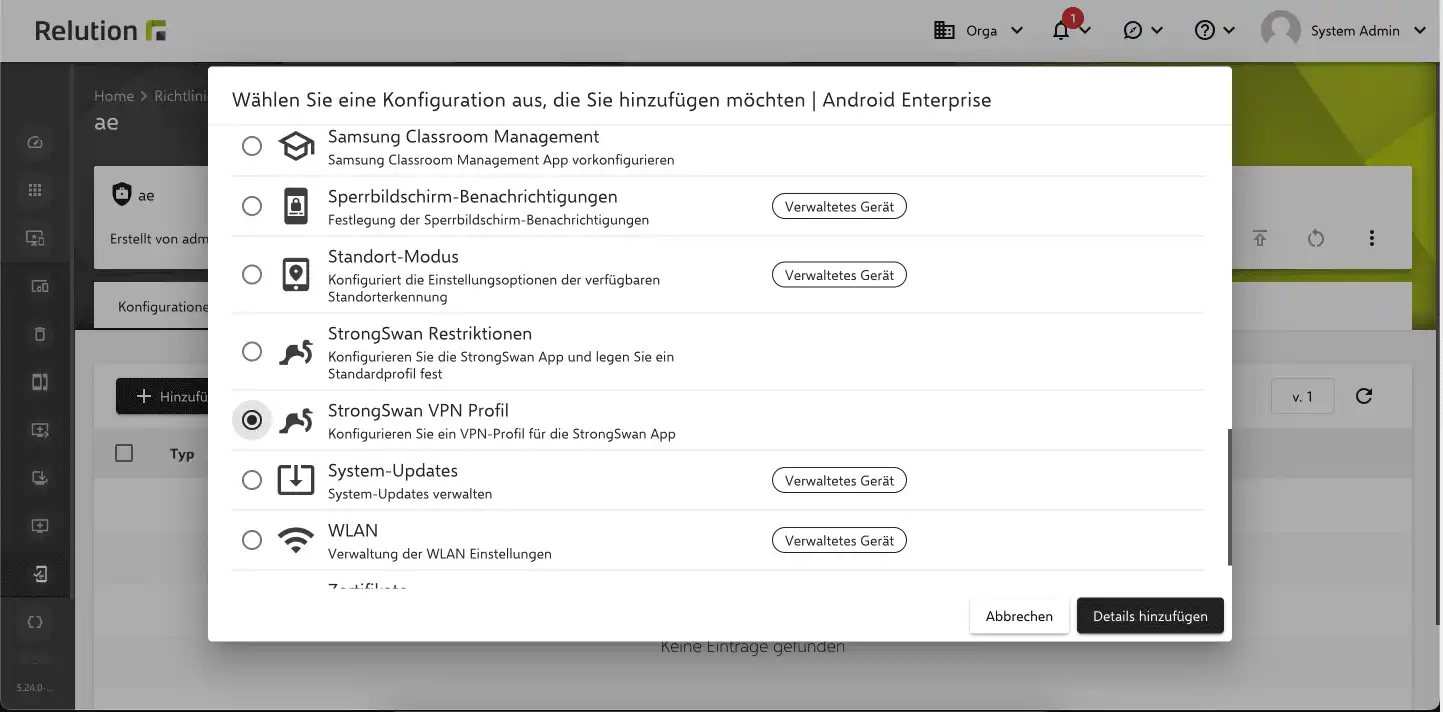Click the help question mark icon
This screenshot has width=1443, height=712.
pos(1205,31)
